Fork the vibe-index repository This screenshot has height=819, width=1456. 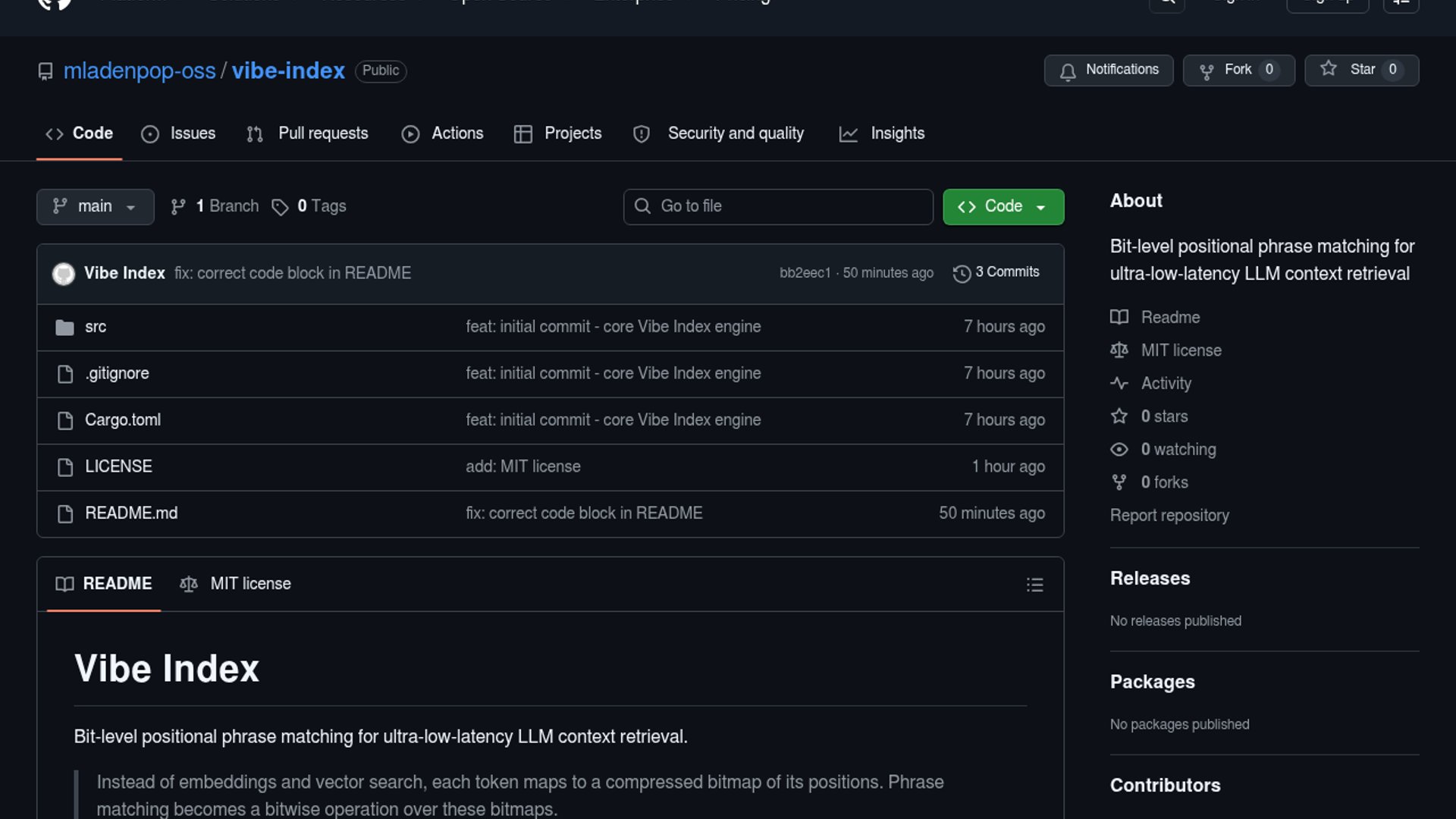tap(1238, 70)
